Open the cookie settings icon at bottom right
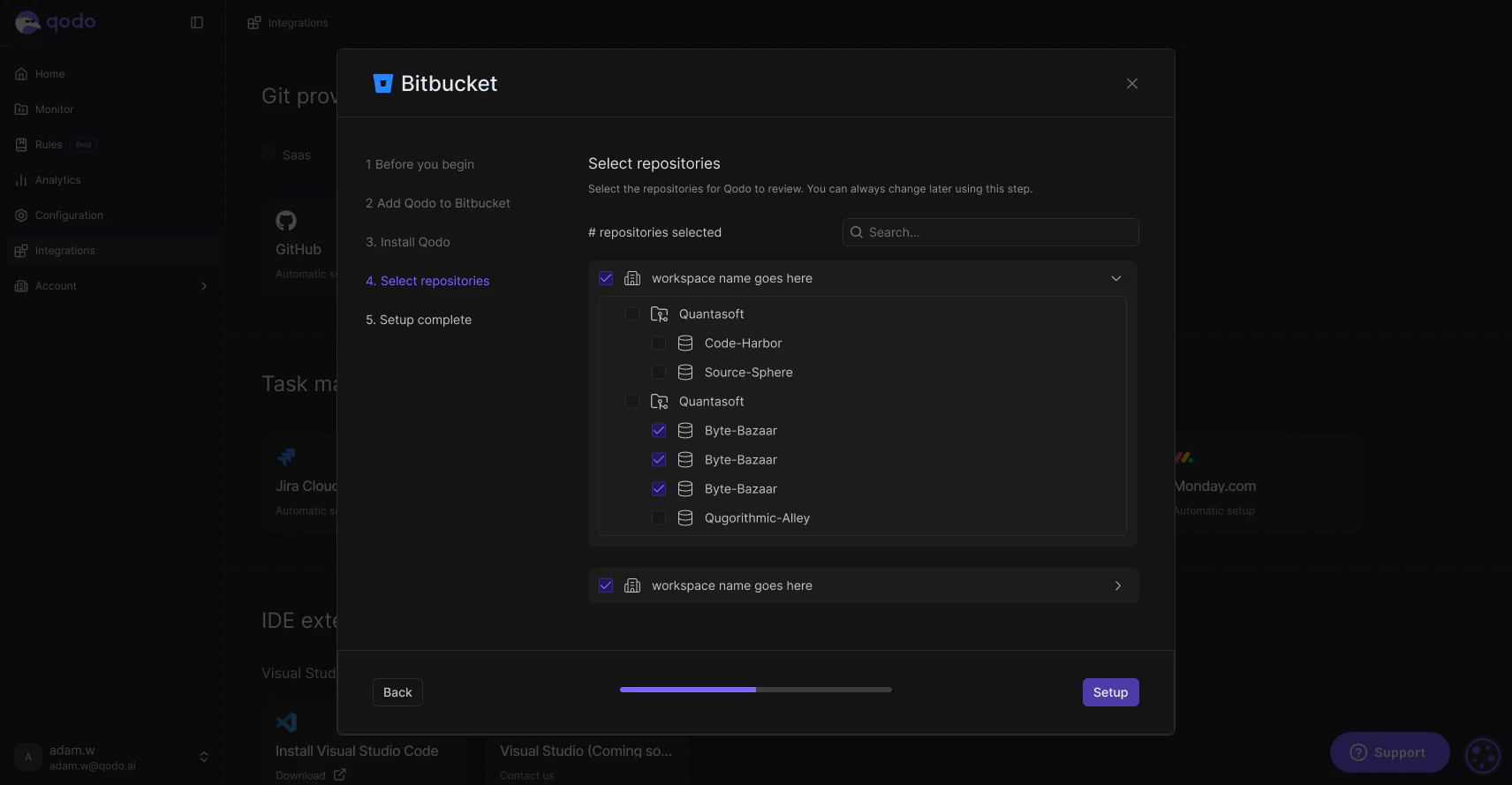The width and height of the screenshot is (1512, 785). (x=1483, y=756)
